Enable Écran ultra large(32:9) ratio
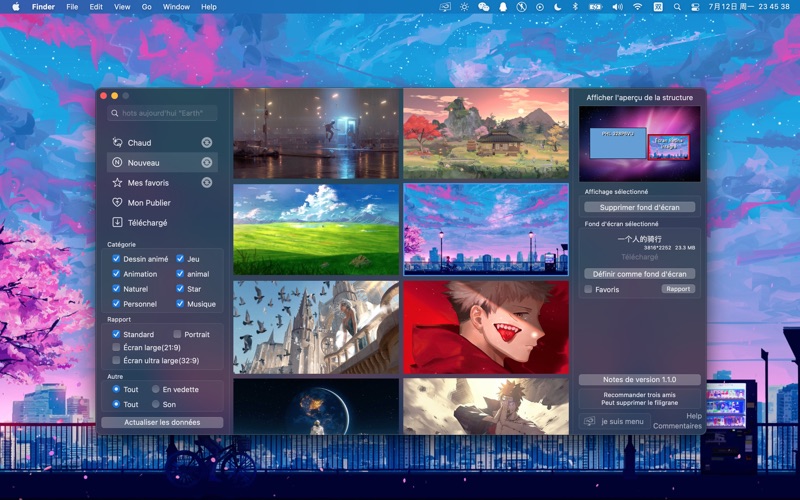 pyautogui.click(x=116, y=360)
